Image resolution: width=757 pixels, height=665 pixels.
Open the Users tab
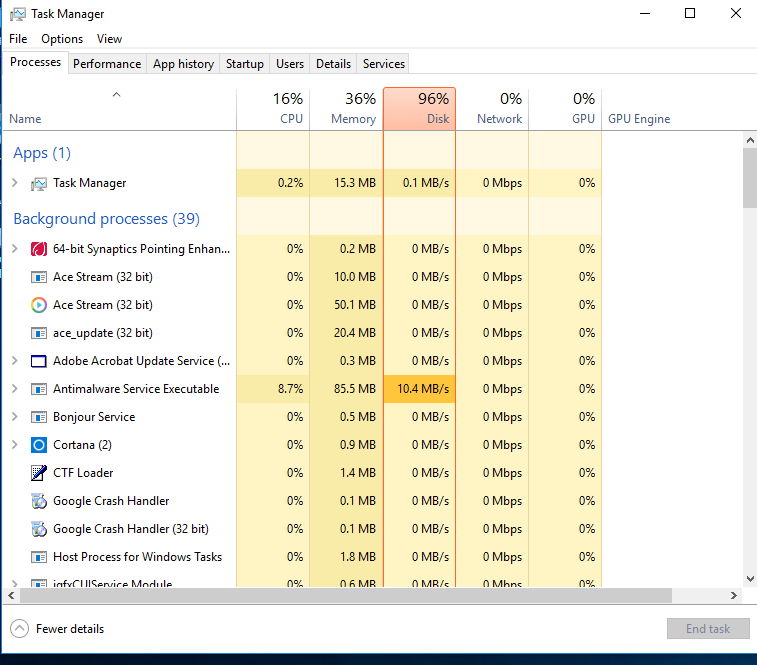290,64
